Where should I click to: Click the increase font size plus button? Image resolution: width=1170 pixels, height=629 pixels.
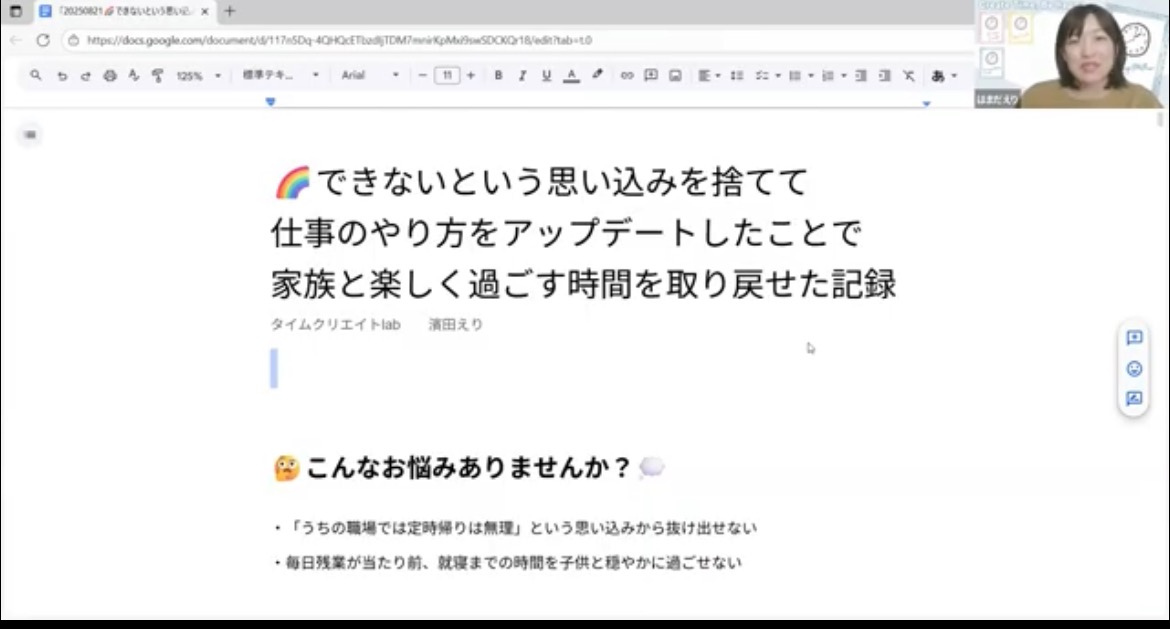coord(471,76)
